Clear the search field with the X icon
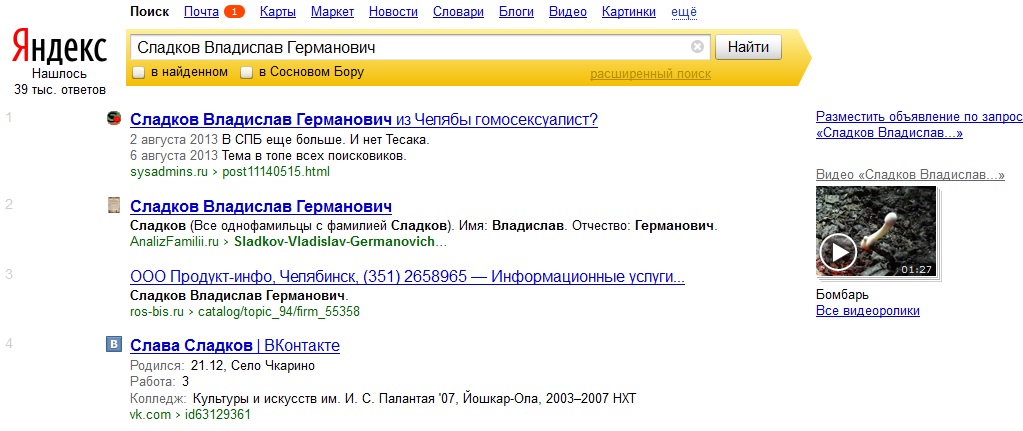 pos(697,47)
